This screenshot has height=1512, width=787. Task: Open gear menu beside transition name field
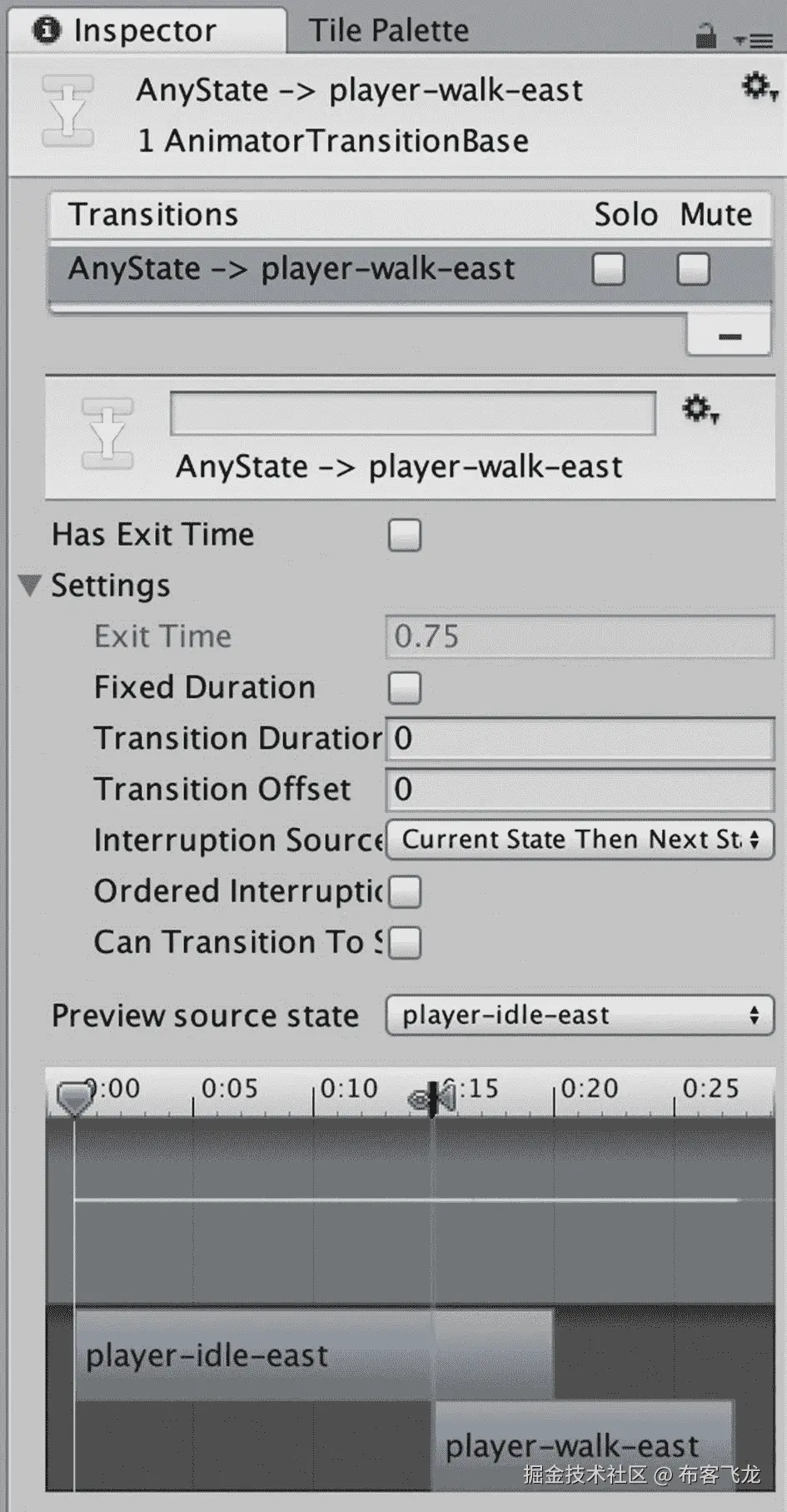(700, 409)
